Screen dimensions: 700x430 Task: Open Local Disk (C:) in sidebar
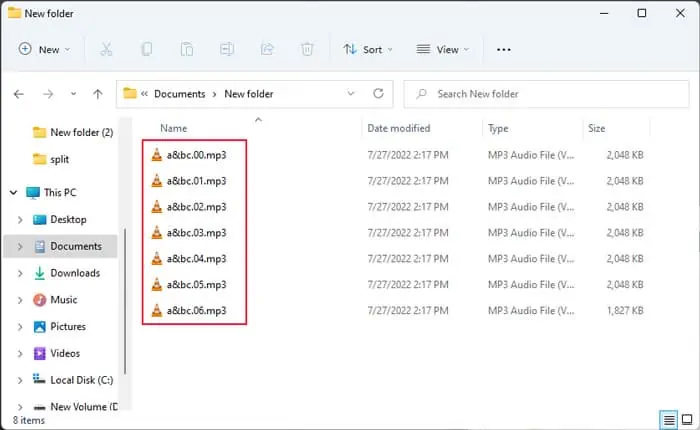coord(73,380)
